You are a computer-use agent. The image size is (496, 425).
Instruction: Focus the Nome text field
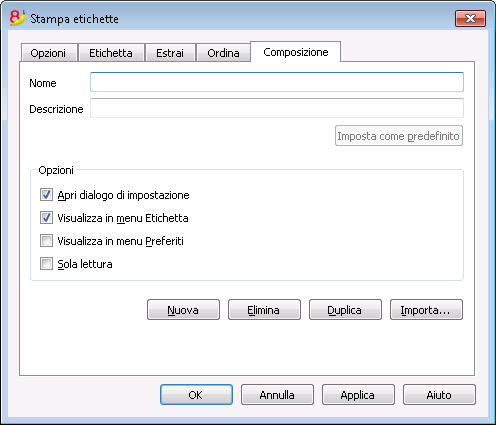pyautogui.click(x=277, y=82)
